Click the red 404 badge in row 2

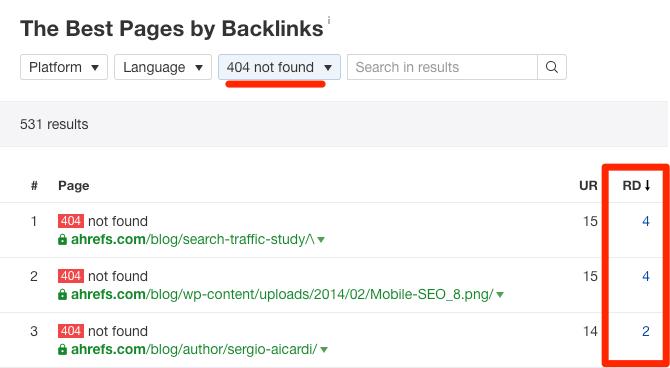point(71,276)
